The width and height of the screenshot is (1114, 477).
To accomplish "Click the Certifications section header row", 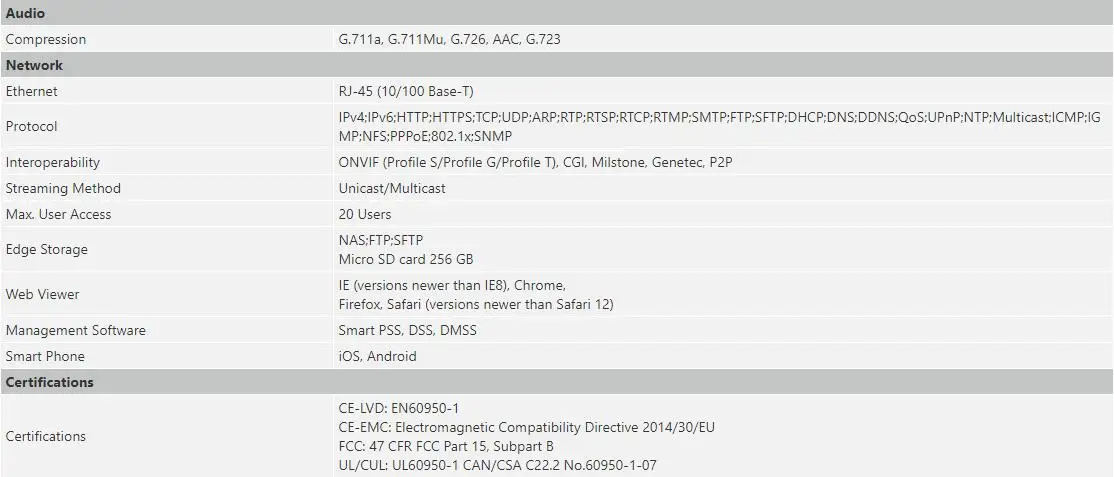I will (x=556, y=382).
